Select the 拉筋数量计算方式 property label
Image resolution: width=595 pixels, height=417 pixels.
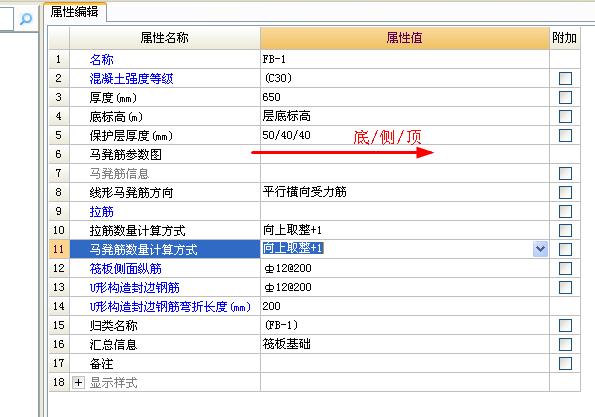pyautogui.click(x=137, y=231)
